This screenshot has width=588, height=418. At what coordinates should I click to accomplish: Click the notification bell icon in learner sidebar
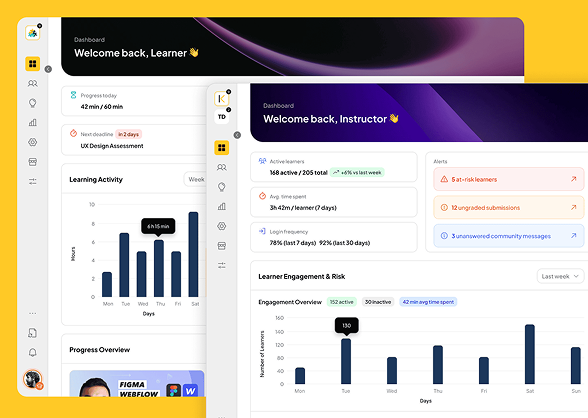(x=33, y=352)
